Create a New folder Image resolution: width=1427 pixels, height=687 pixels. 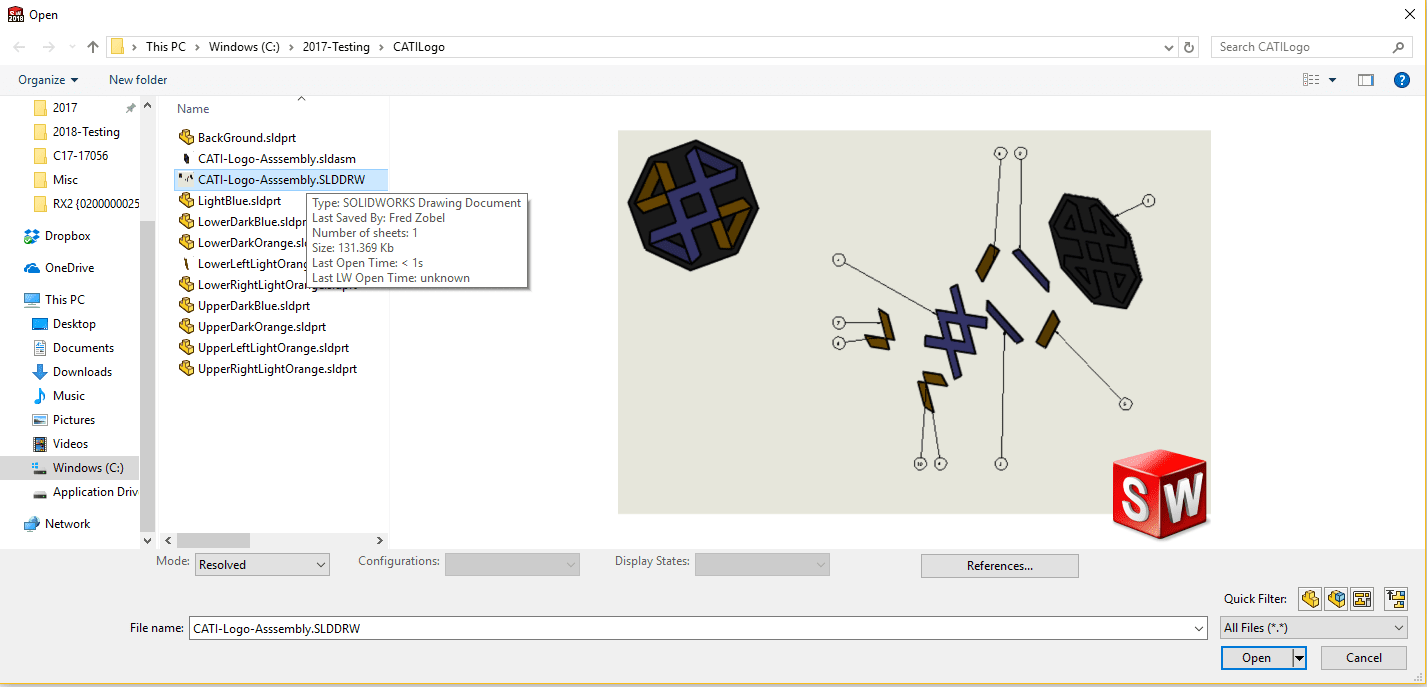coord(138,80)
